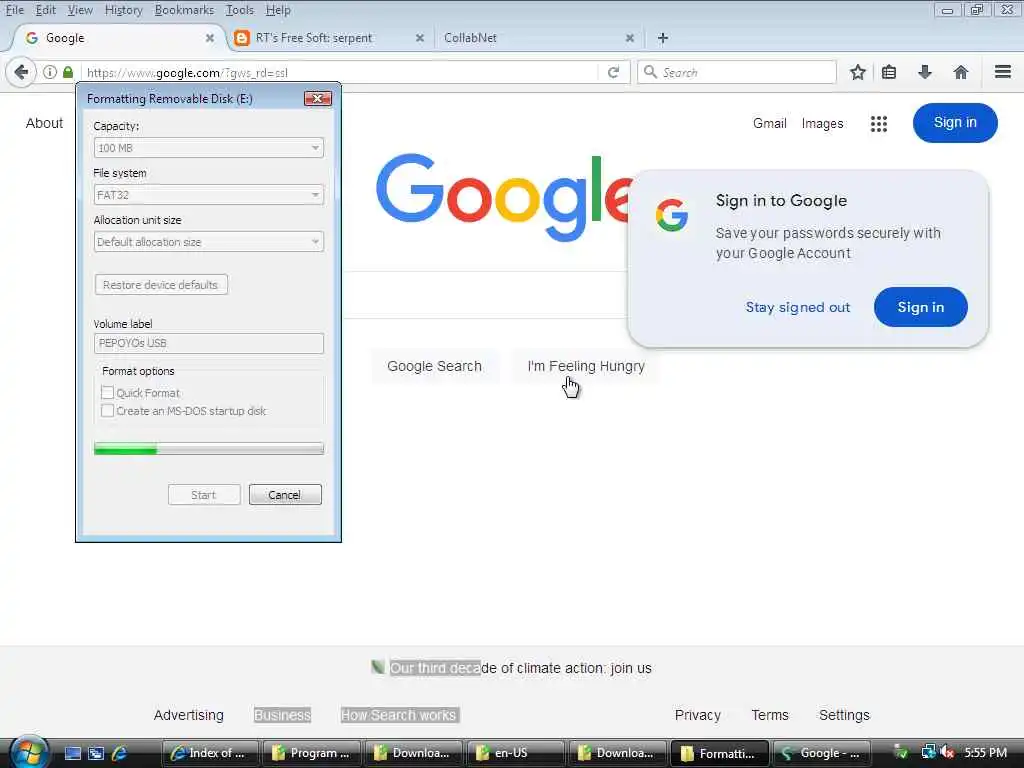Click the green padlock security icon
Viewport: 1024px width, 768px height.
[68, 72]
